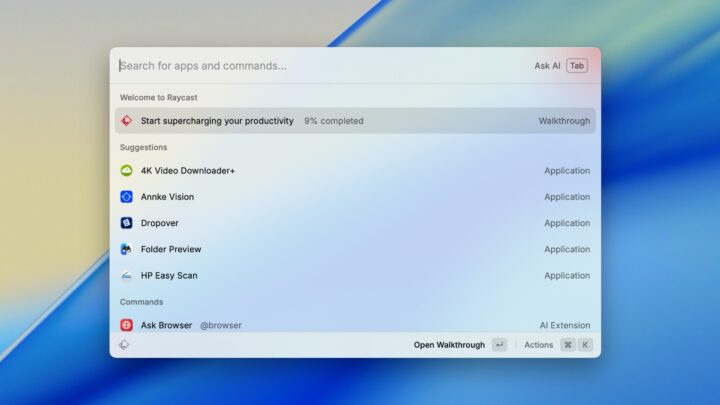Screen dimensions: 720x405
Task: Click the Folder Preview app icon
Action: [126, 249]
